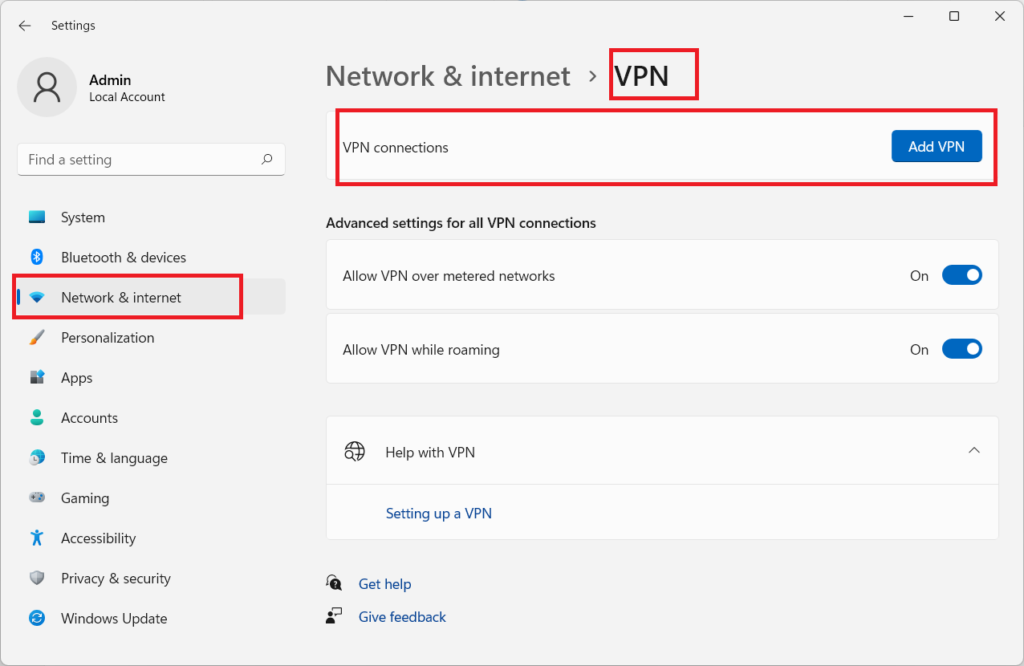Minimize the Settings window
The height and width of the screenshot is (666, 1024).
tap(908, 16)
